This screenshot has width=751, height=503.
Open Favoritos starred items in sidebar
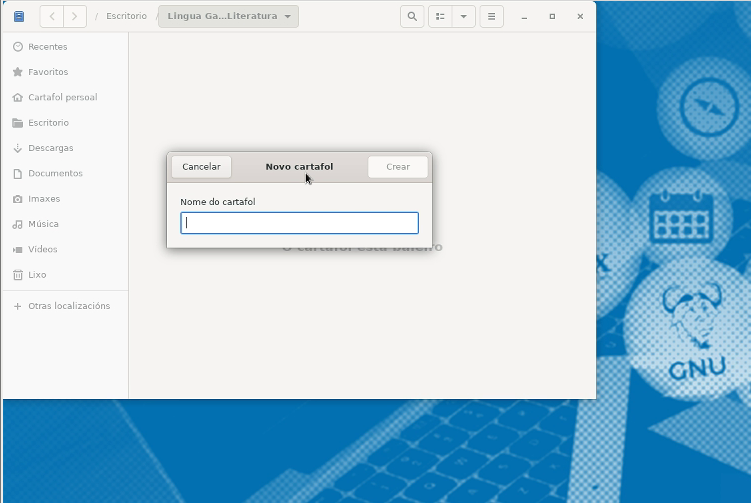(47, 72)
